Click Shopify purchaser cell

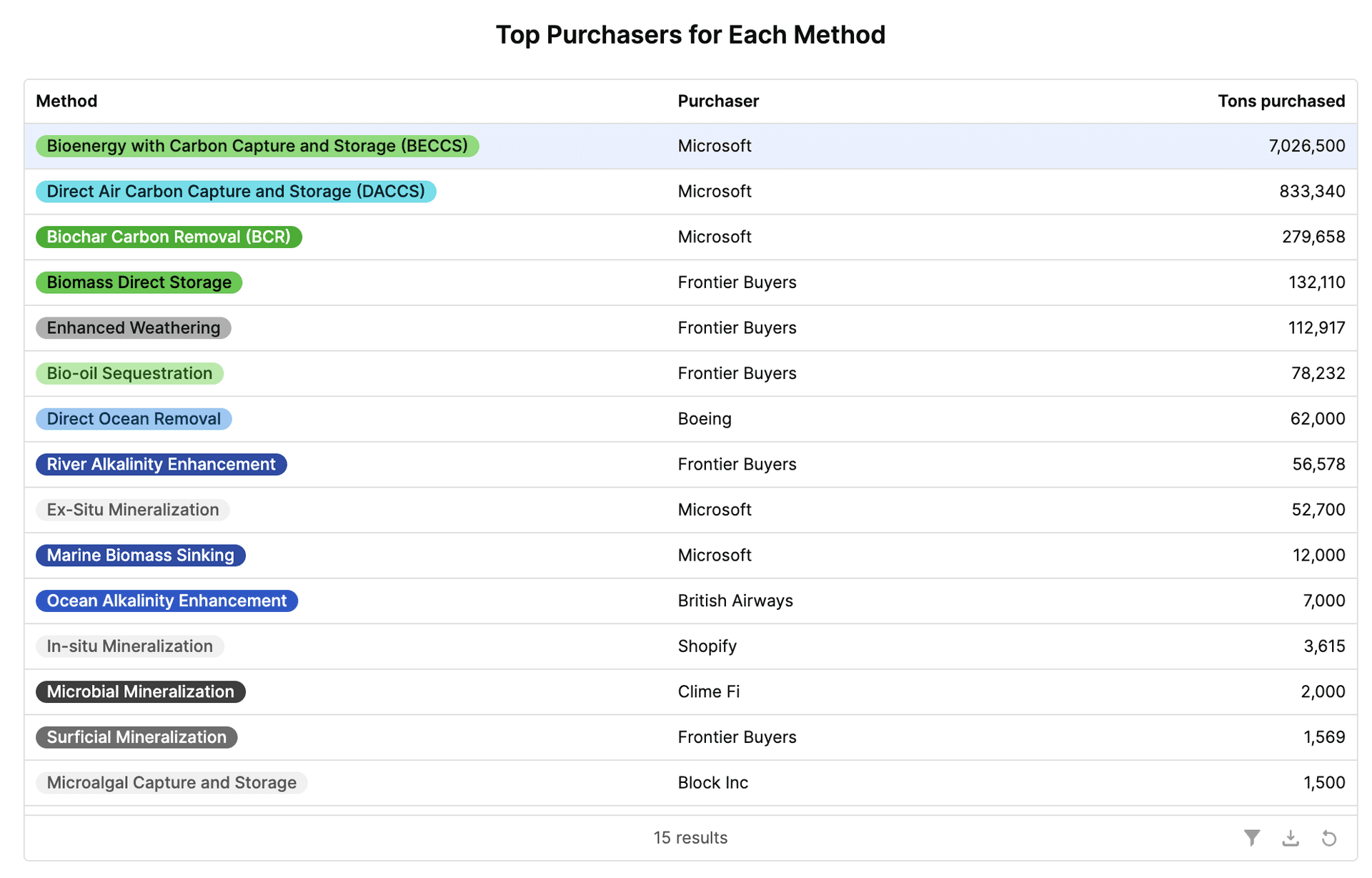[x=707, y=646]
